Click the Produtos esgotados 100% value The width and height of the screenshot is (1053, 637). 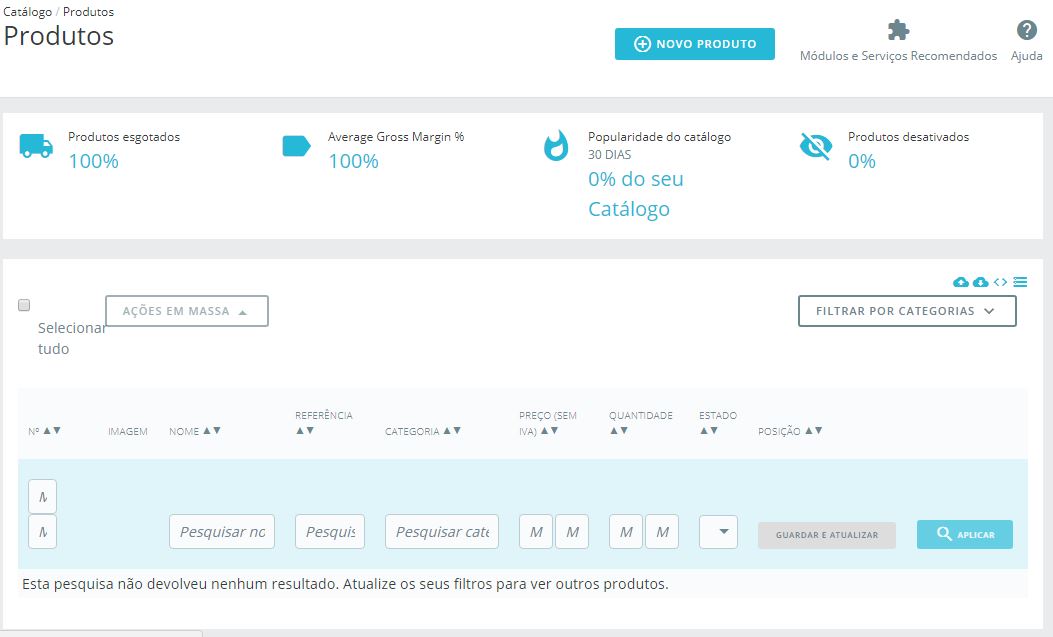click(93, 161)
